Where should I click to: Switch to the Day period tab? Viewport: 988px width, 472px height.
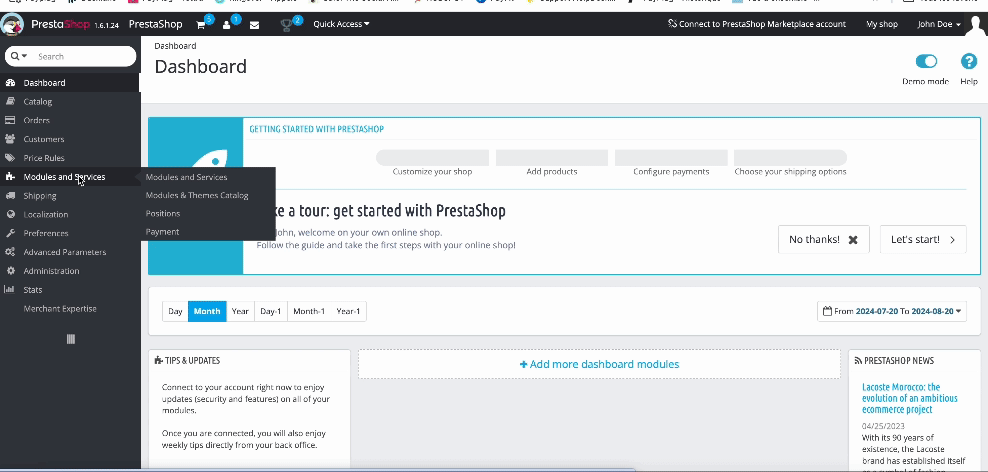175,311
